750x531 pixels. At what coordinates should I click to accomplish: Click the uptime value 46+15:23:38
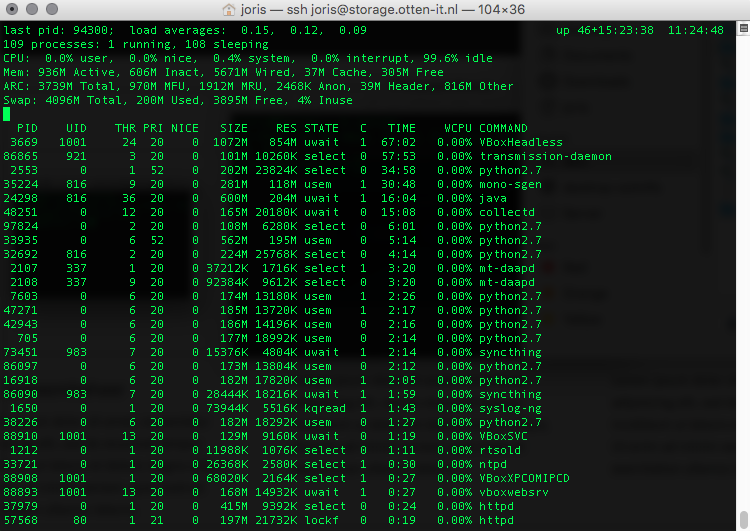tap(615, 30)
